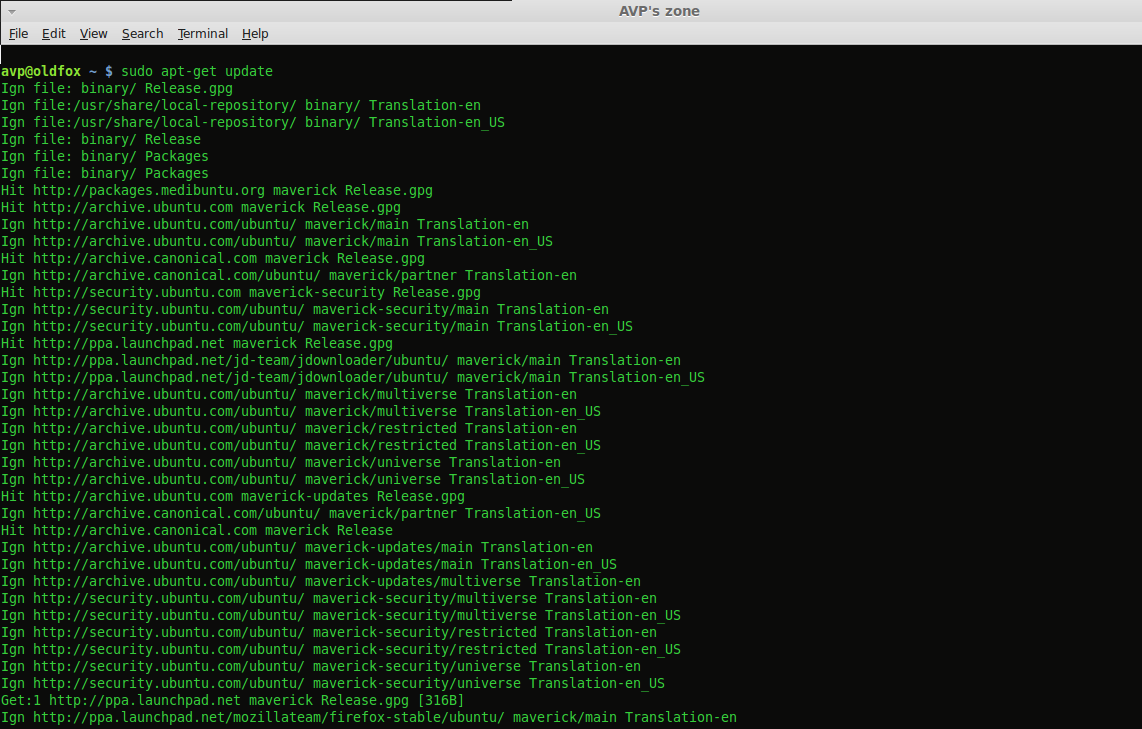Click the archive.canonical.com maverick Release.gpg line
1142x729 pixels.
[x=213, y=259]
